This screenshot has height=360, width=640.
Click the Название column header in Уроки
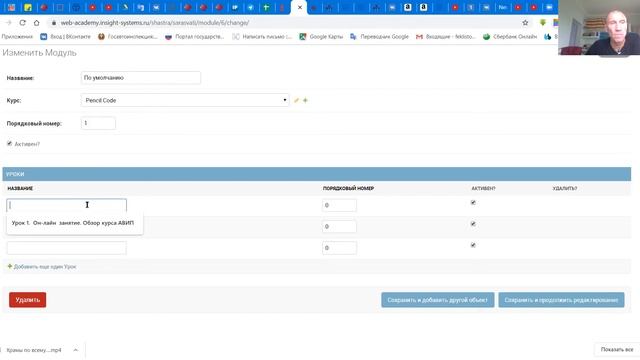pyautogui.click(x=20, y=189)
